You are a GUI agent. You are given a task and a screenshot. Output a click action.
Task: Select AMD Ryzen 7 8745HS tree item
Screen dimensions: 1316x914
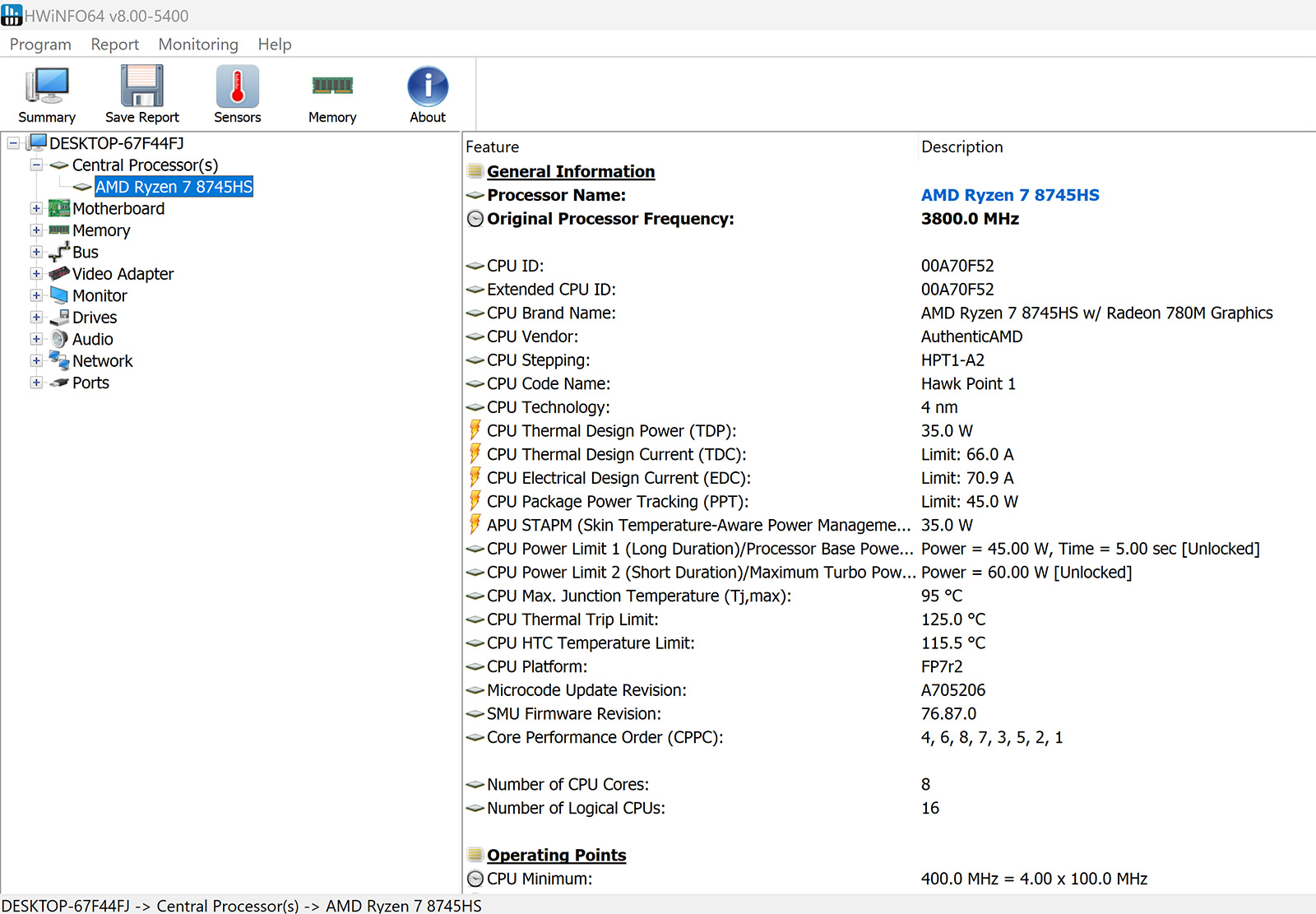pos(174,187)
